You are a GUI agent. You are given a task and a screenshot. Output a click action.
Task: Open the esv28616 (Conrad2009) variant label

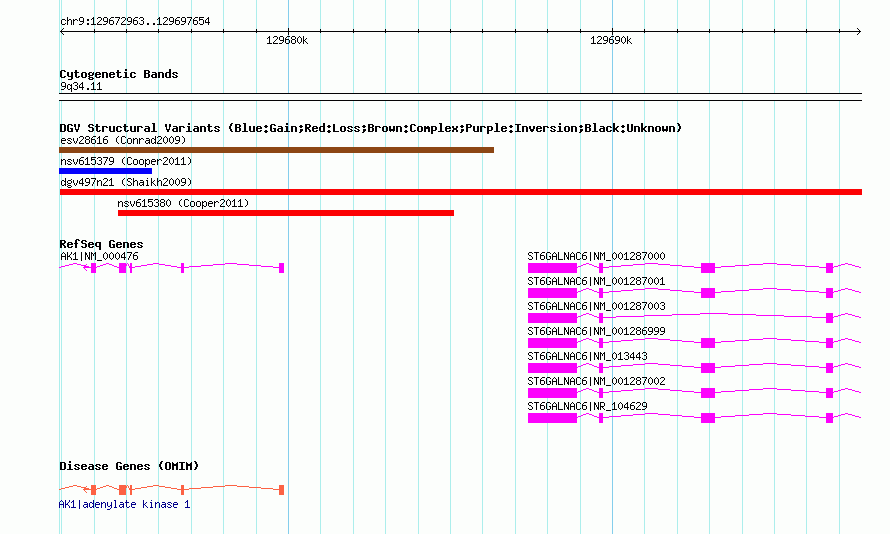coord(123,140)
